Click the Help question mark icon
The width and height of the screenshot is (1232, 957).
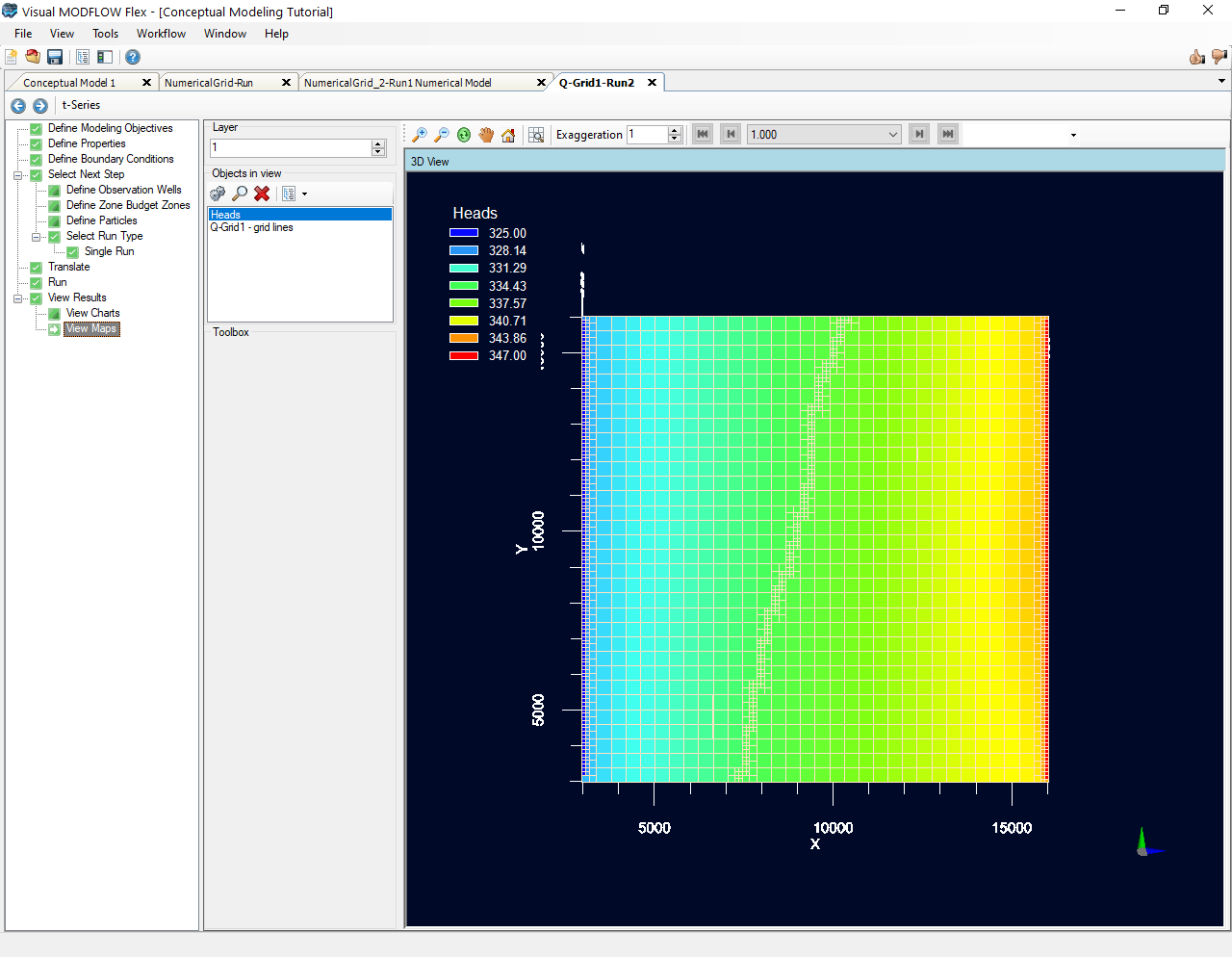(x=132, y=57)
